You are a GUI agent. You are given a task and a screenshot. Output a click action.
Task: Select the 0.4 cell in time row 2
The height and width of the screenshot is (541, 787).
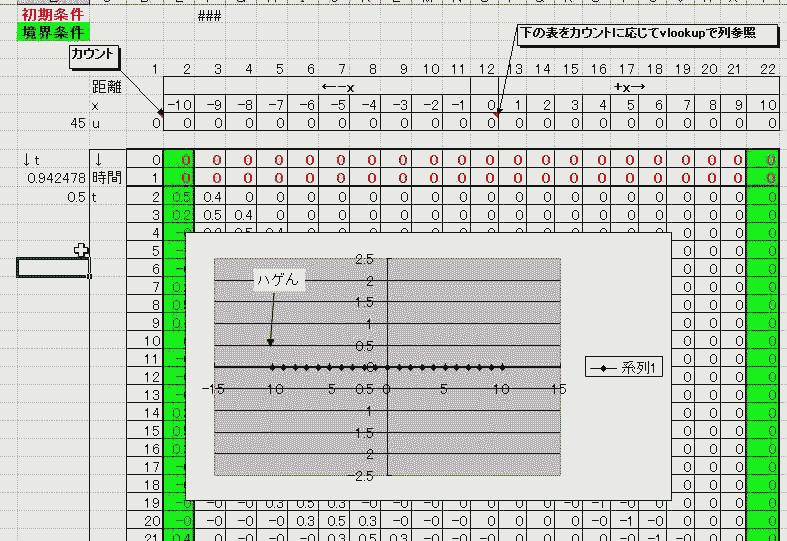(x=210, y=197)
